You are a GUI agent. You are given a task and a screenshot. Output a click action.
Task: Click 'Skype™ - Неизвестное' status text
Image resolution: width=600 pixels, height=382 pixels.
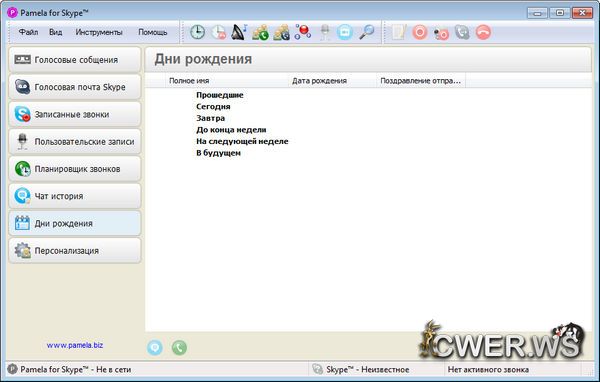368,369
